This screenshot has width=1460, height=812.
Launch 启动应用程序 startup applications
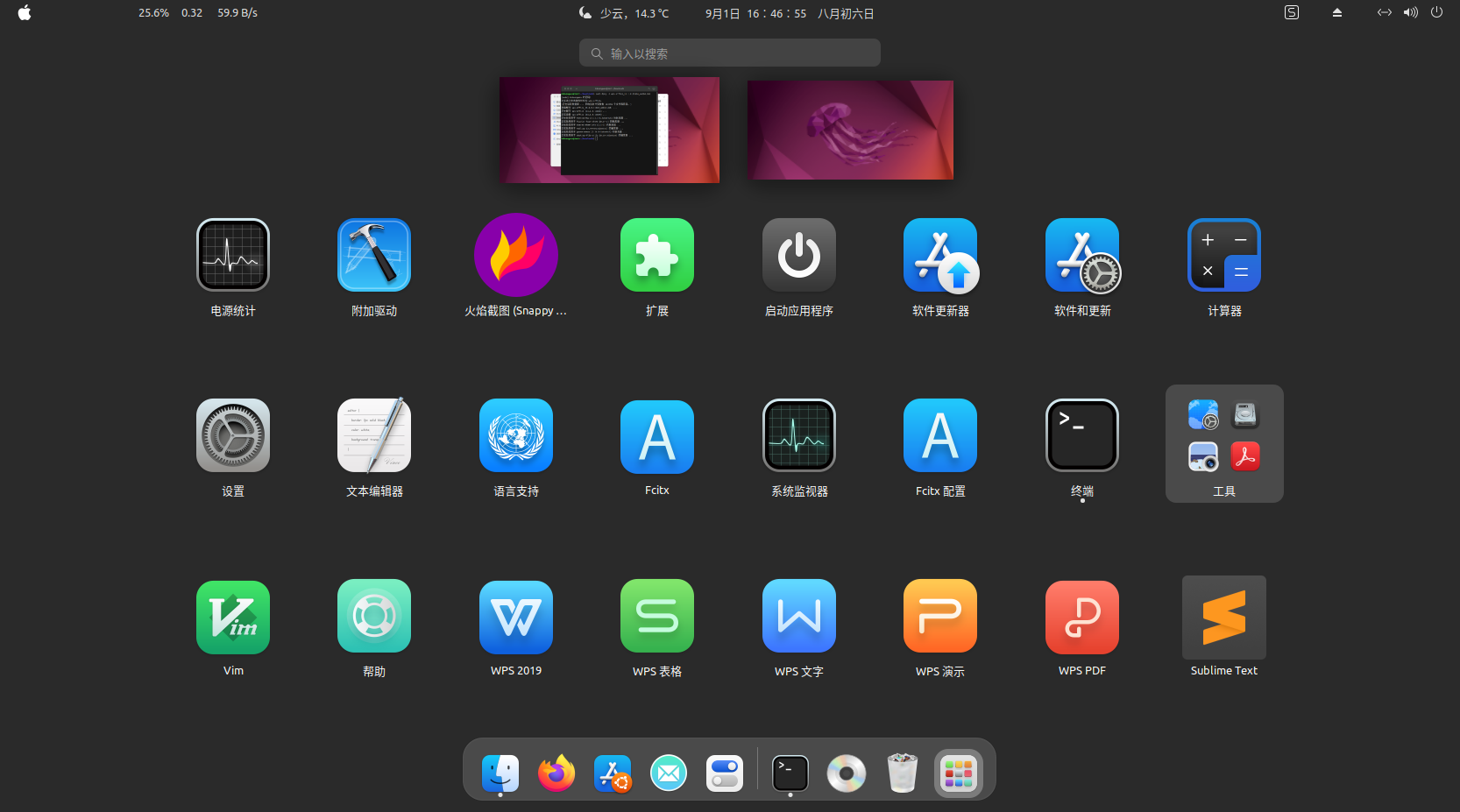pos(799,255)
